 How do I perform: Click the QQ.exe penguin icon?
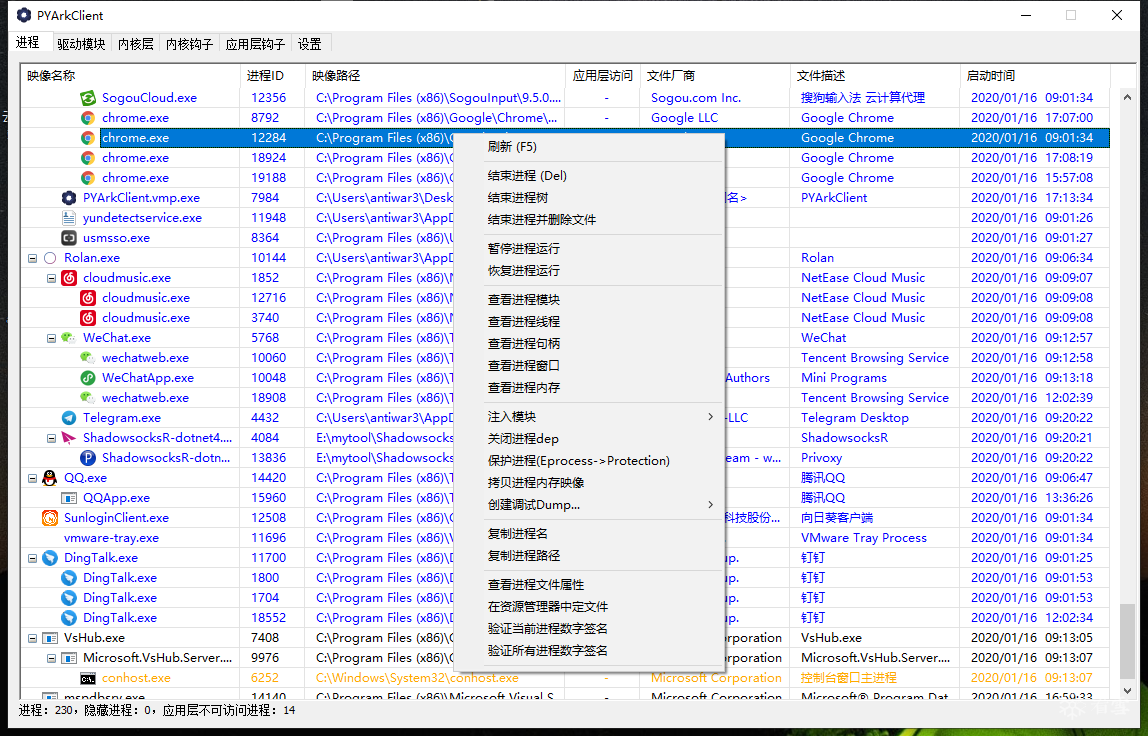pyautogui.click(x=50, y=478)
